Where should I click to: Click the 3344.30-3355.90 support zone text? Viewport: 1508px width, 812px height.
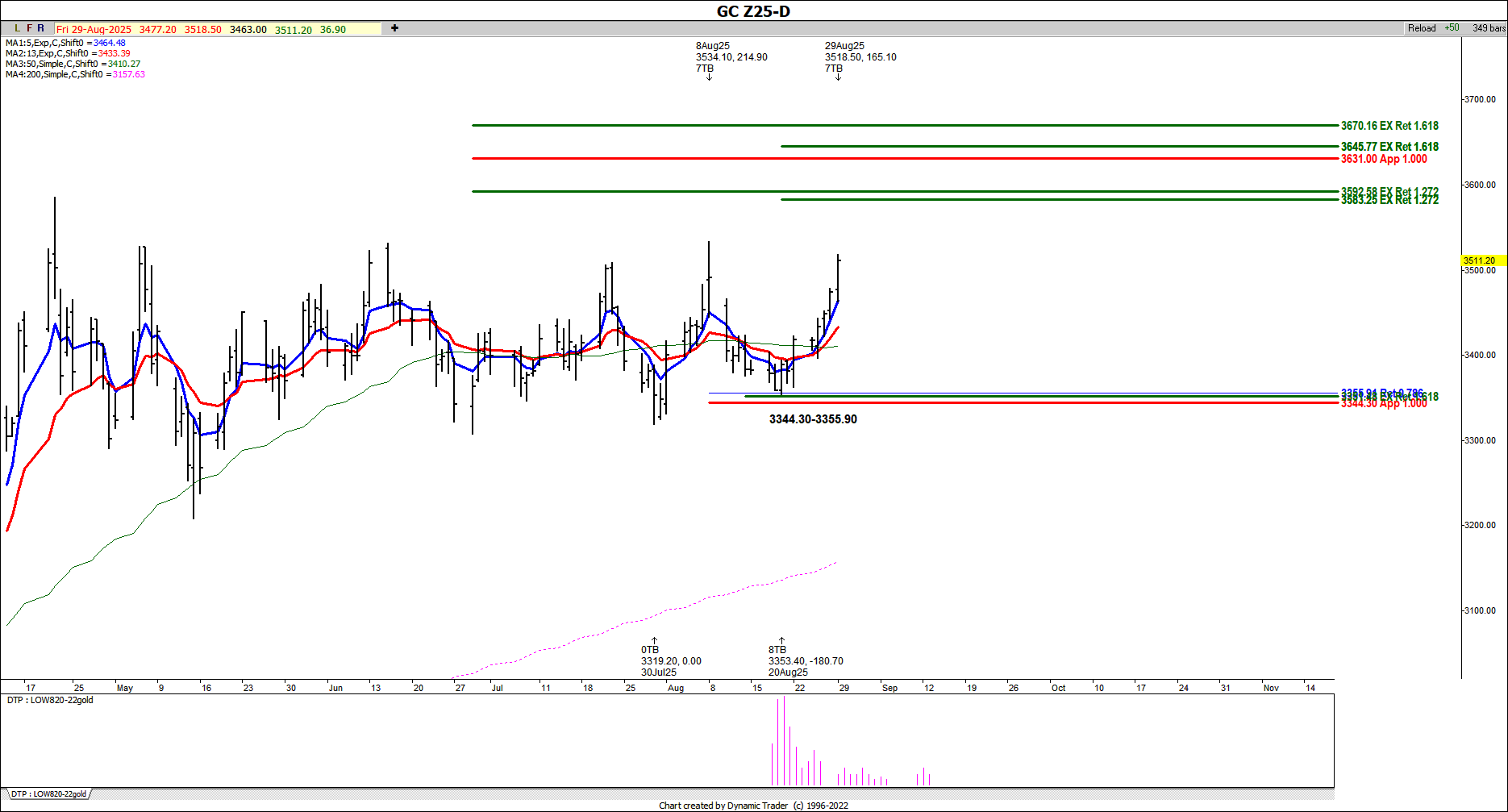coord(813,419)
